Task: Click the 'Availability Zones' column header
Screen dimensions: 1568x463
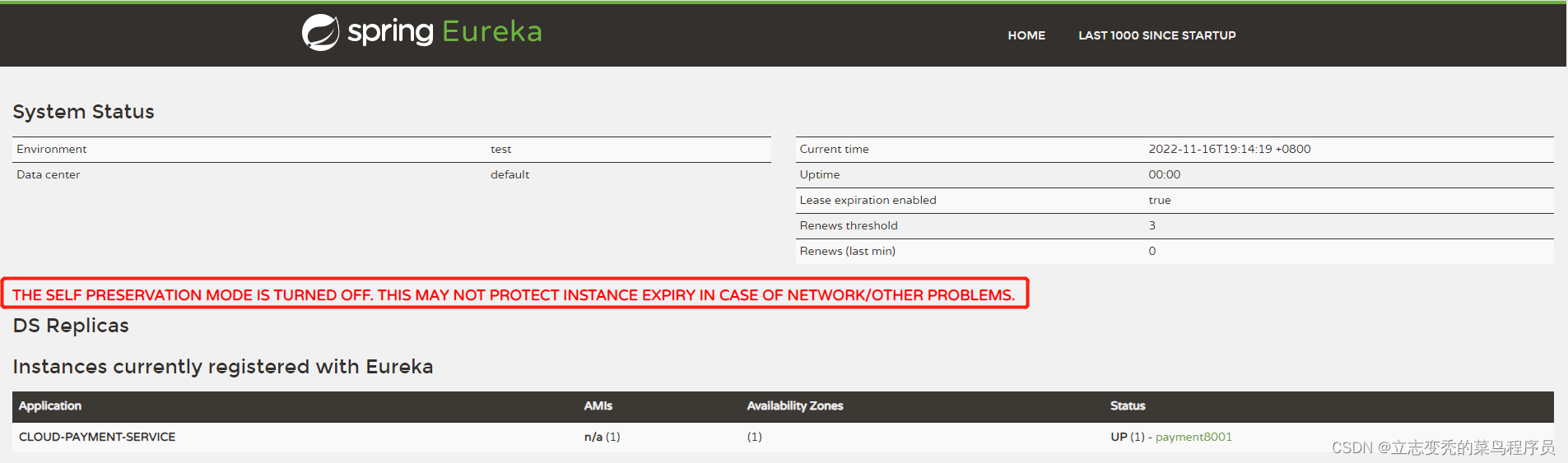Action: click(795, 405)
